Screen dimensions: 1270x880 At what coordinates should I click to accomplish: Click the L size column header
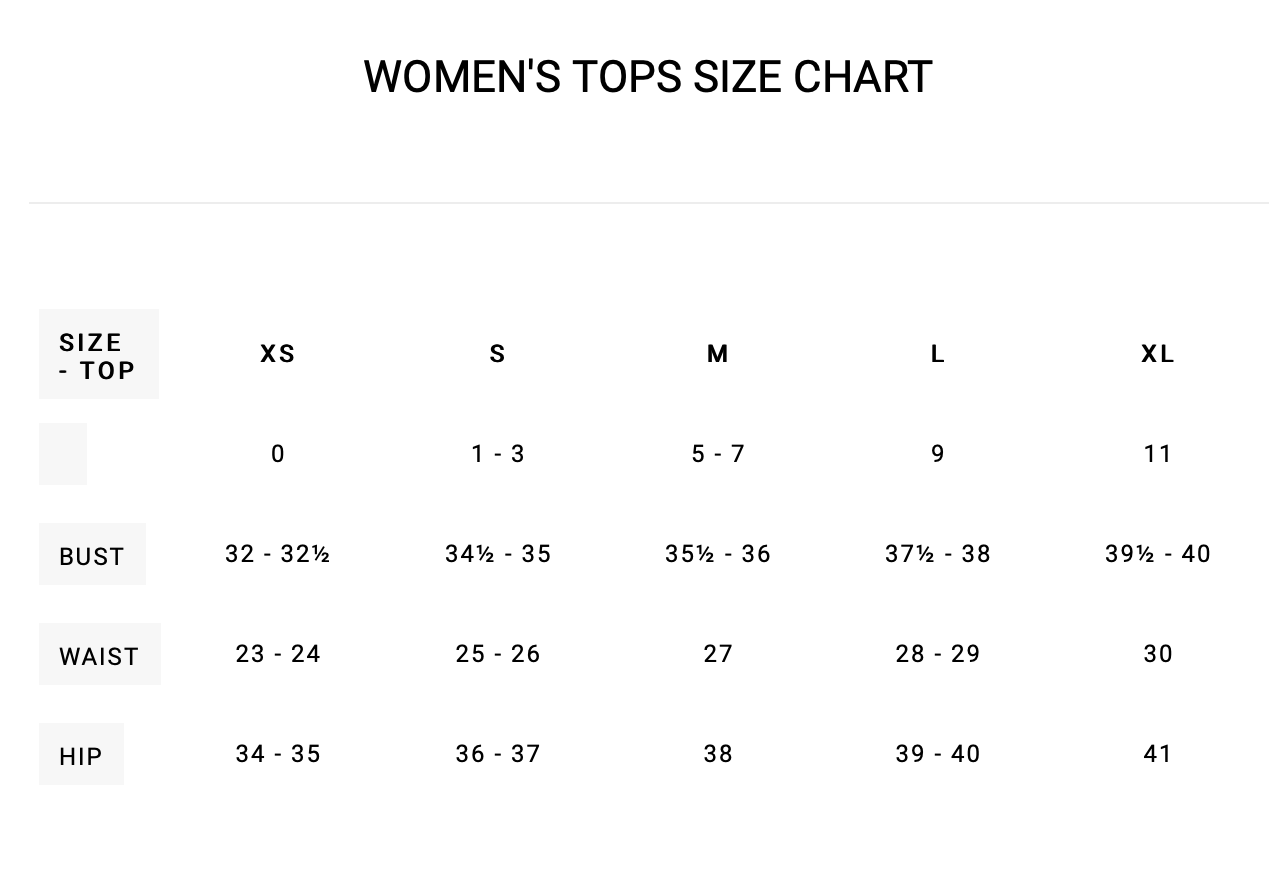(938, 354)
